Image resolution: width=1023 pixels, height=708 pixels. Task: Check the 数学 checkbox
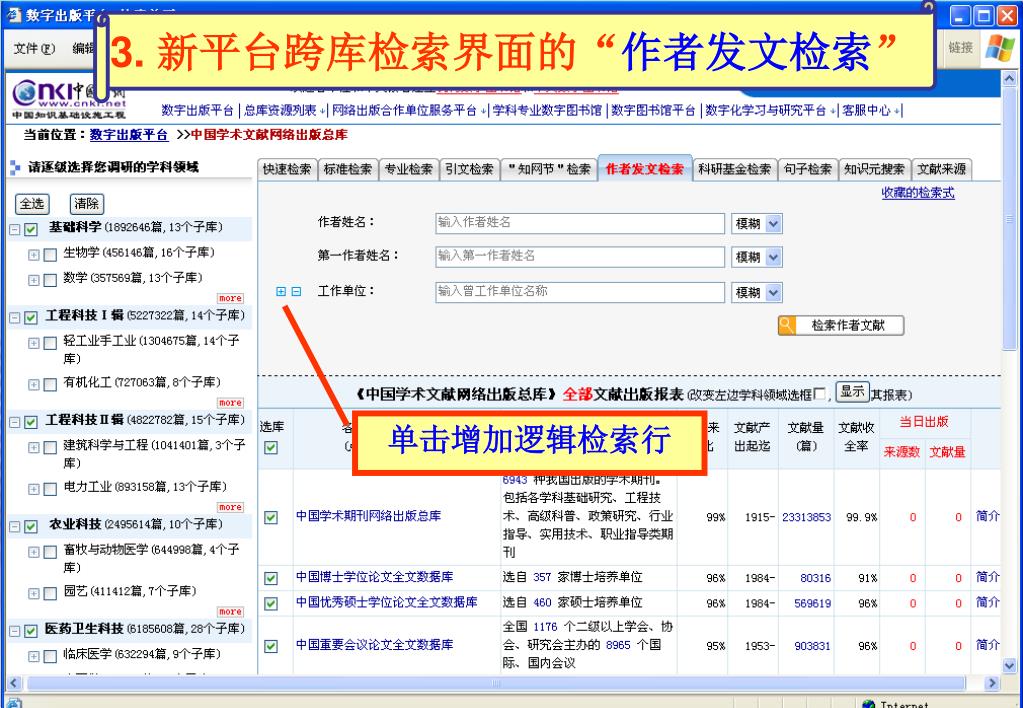click(x=50, y=281)
